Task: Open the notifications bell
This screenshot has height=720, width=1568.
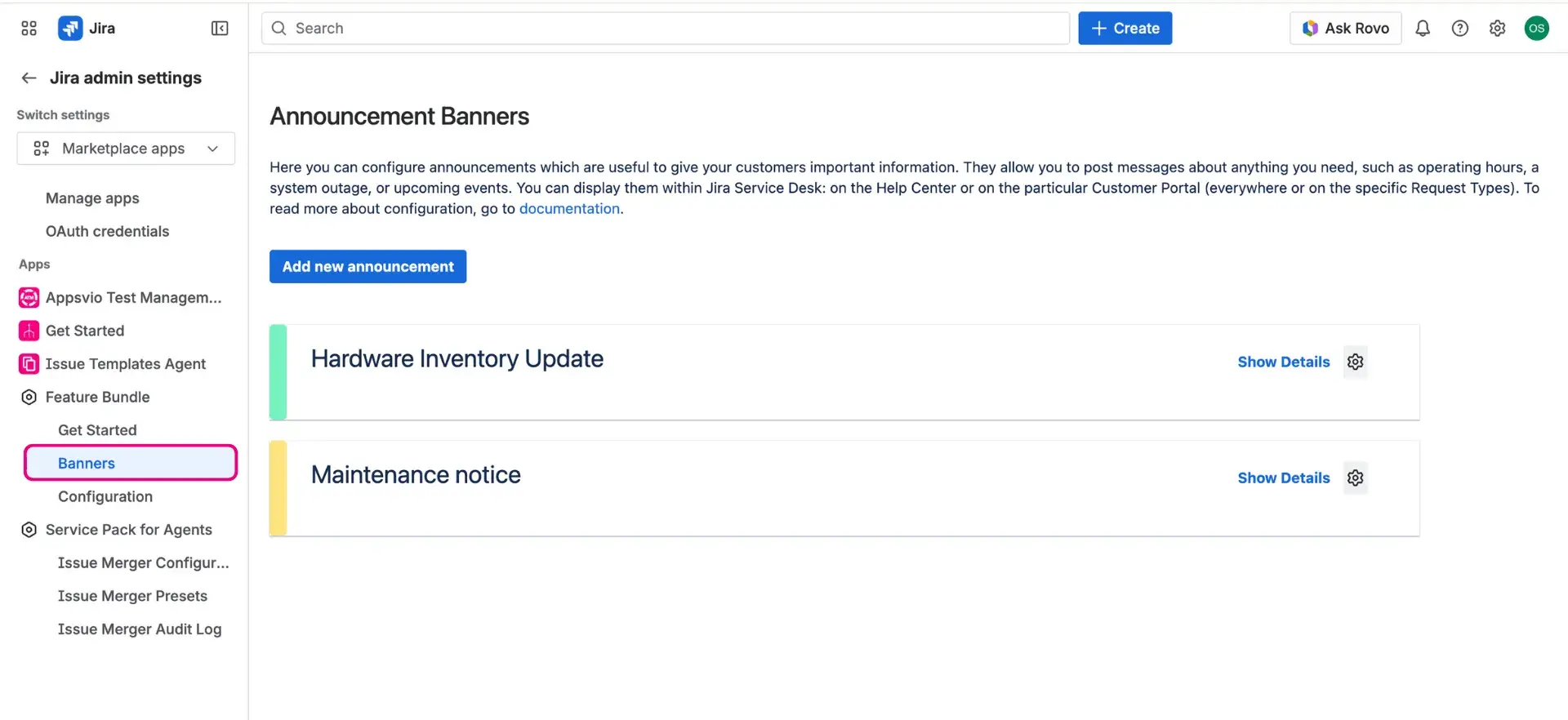Action: (1423, 29)
